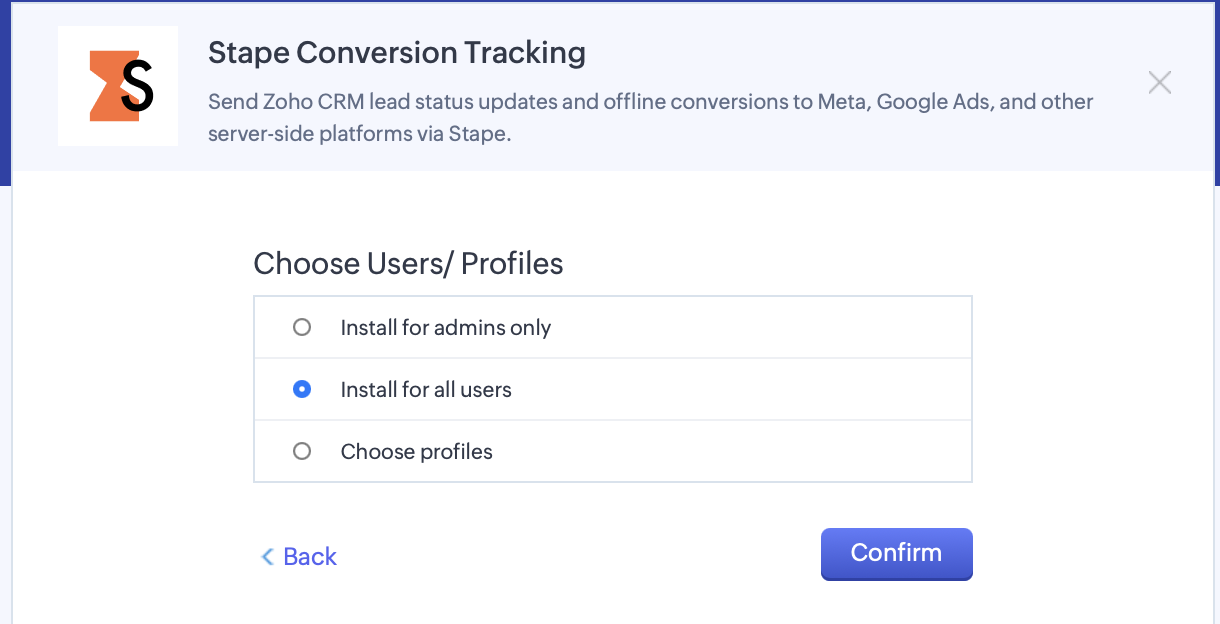Image resolution: width=1220 pixels, height=624 pixels.
Task: Click the 'Install for all users' label text
Action: coord(426,389)
